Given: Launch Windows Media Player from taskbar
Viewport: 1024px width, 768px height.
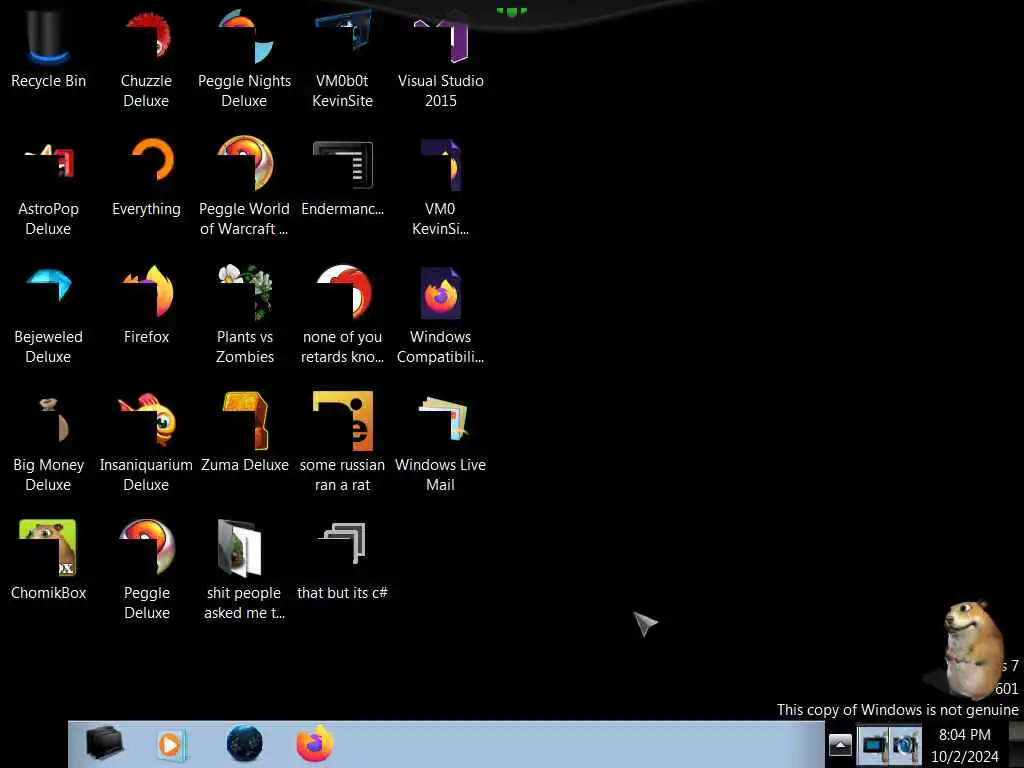Looking at the screenshot, I should (x=171, y=744).
